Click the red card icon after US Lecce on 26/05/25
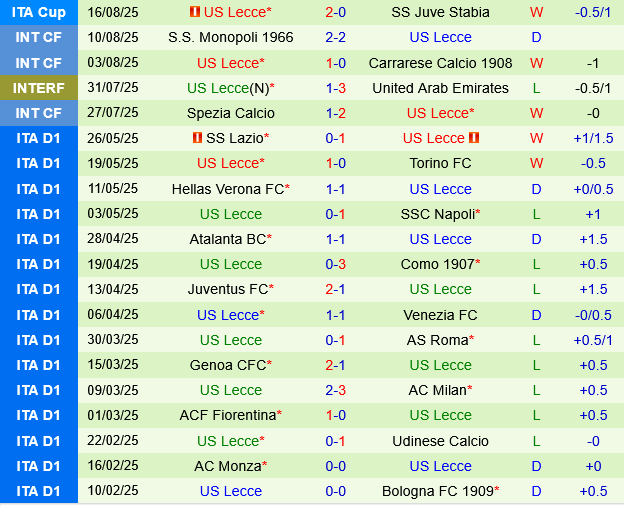The height and width of the screenshot is (506, 624). (474, 138)
